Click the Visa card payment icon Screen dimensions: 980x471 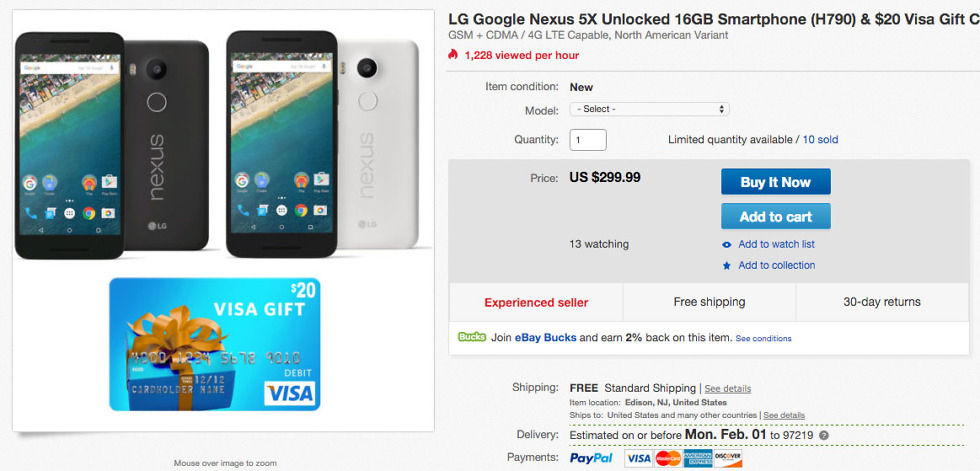click(x=638, y=458)
